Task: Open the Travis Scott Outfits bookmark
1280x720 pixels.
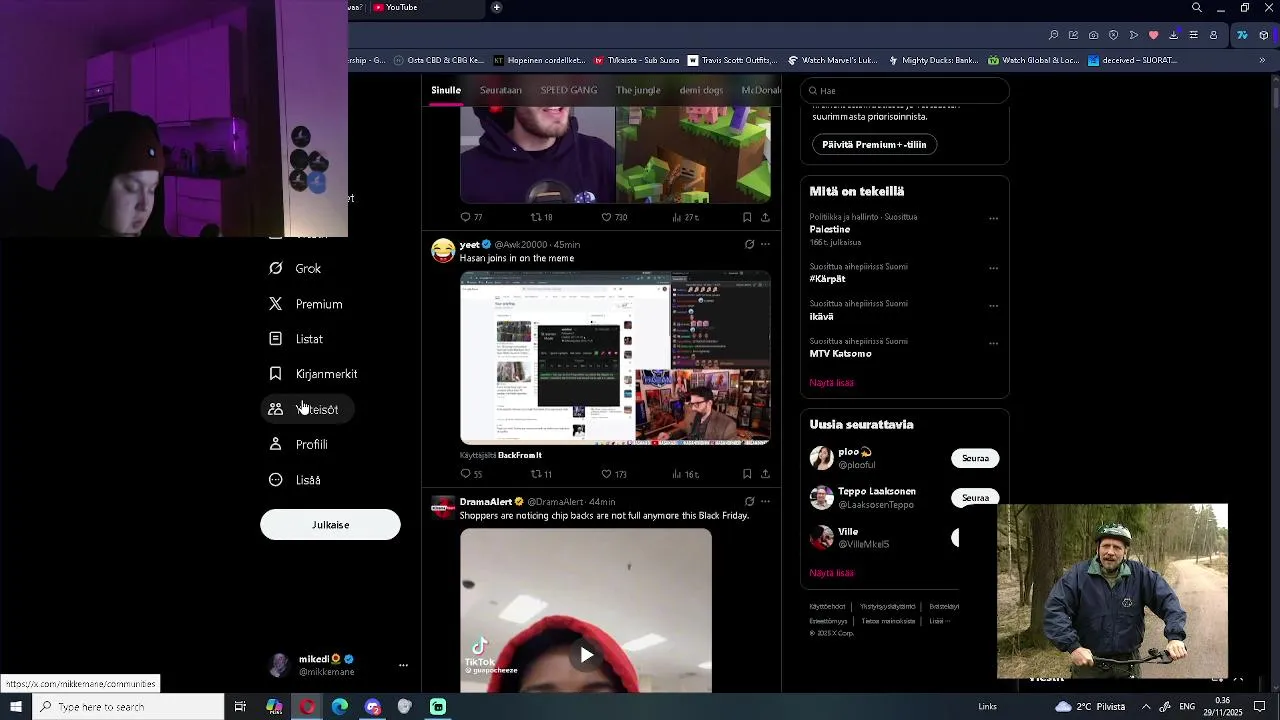Action: tap(732, 60)
